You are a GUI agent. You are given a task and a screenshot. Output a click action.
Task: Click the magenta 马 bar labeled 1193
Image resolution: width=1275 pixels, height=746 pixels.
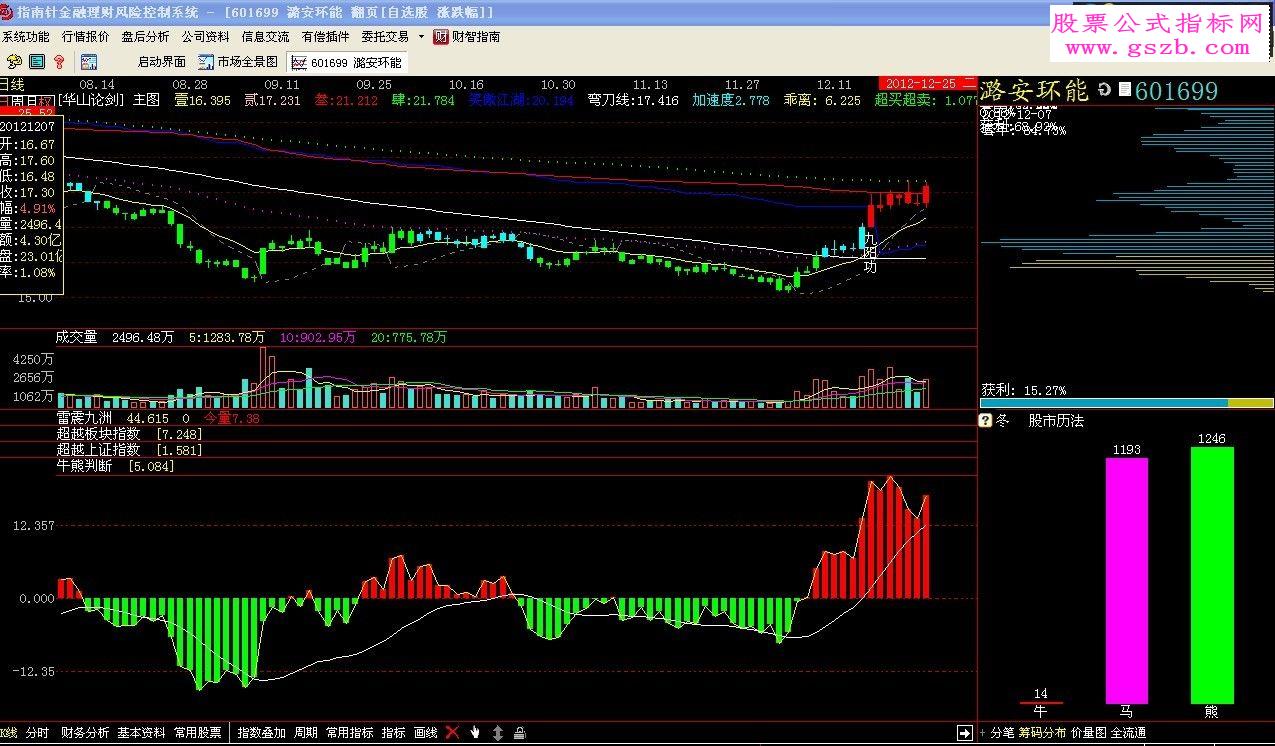[1126, 581]
